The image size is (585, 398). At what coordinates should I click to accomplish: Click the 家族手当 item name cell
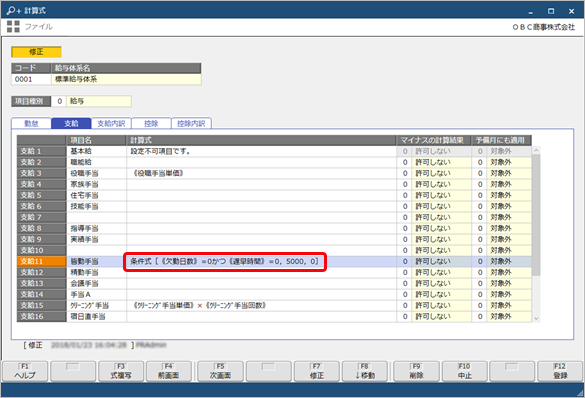96,184
